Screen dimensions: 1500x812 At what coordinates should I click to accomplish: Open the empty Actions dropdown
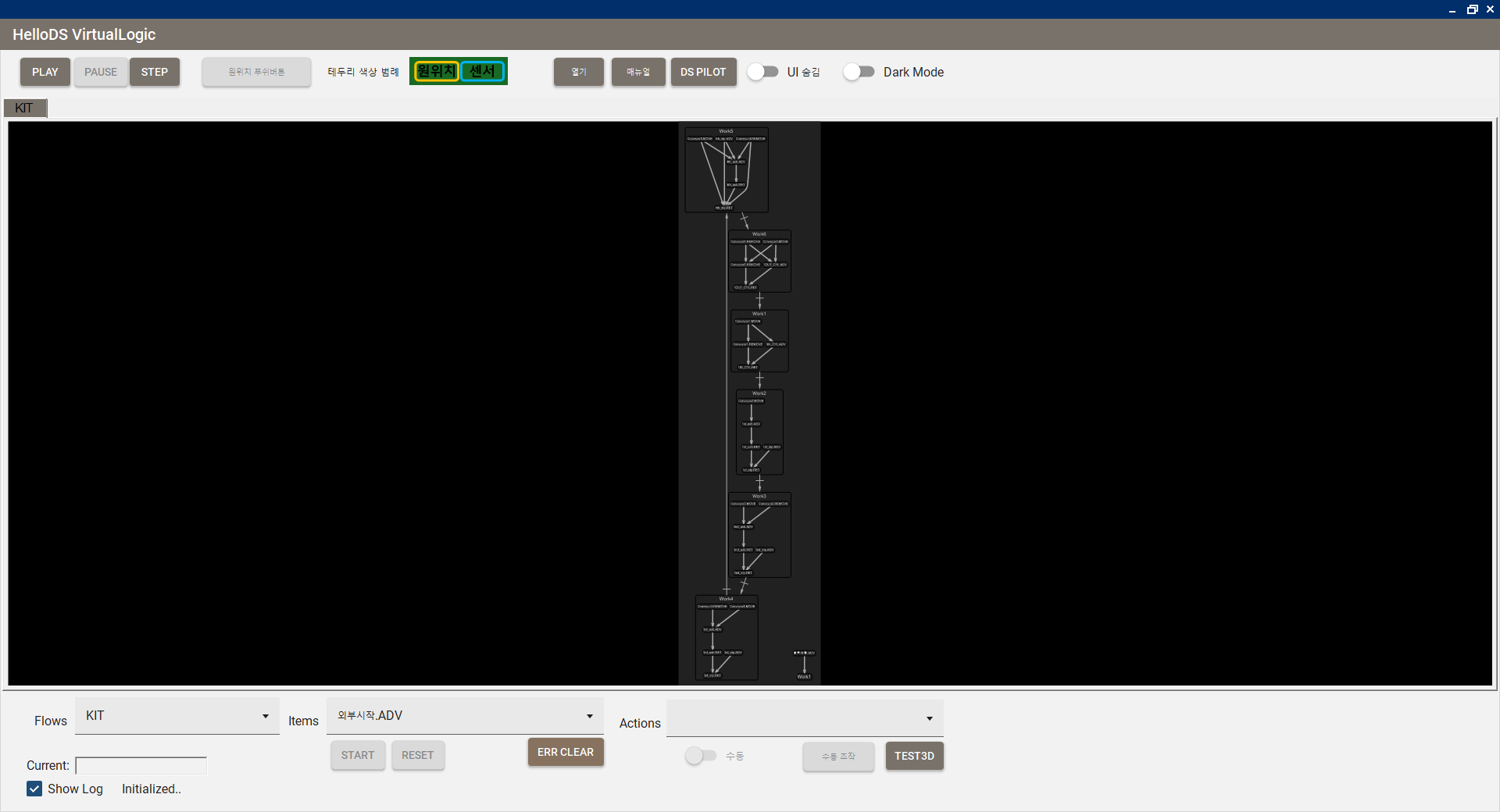(805, 718)
